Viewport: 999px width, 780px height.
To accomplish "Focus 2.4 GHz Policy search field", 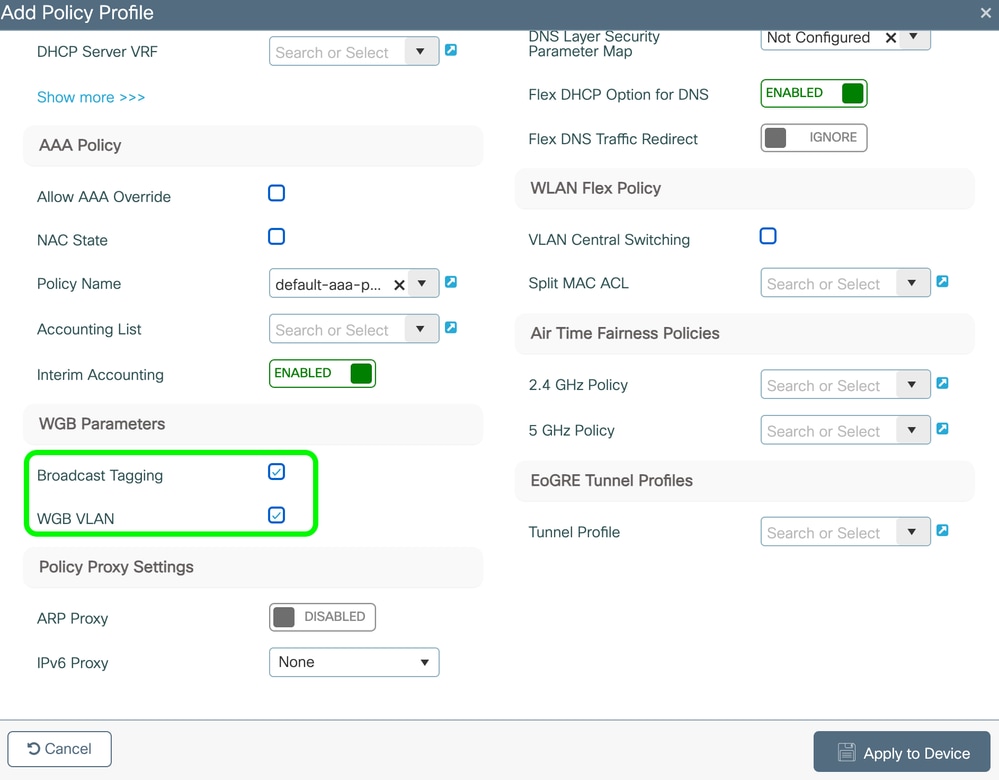I will point(829,385).
